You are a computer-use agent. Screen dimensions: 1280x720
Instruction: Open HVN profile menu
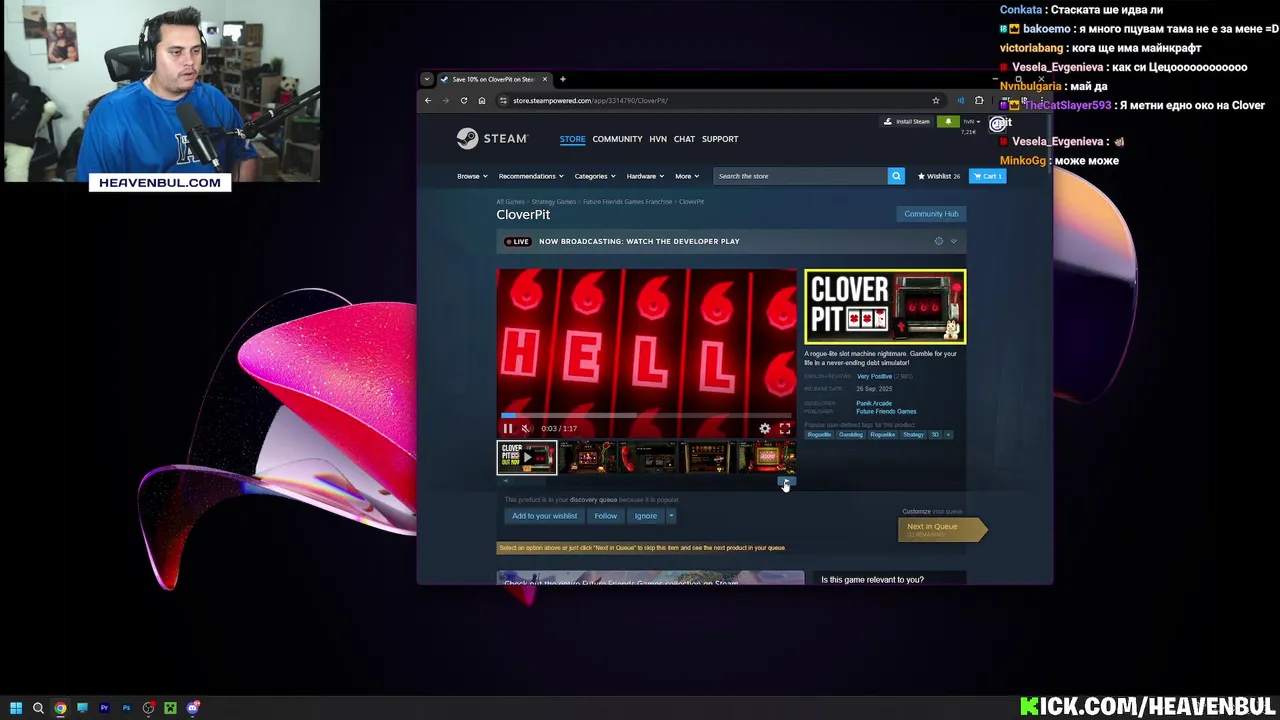point(658,139)
